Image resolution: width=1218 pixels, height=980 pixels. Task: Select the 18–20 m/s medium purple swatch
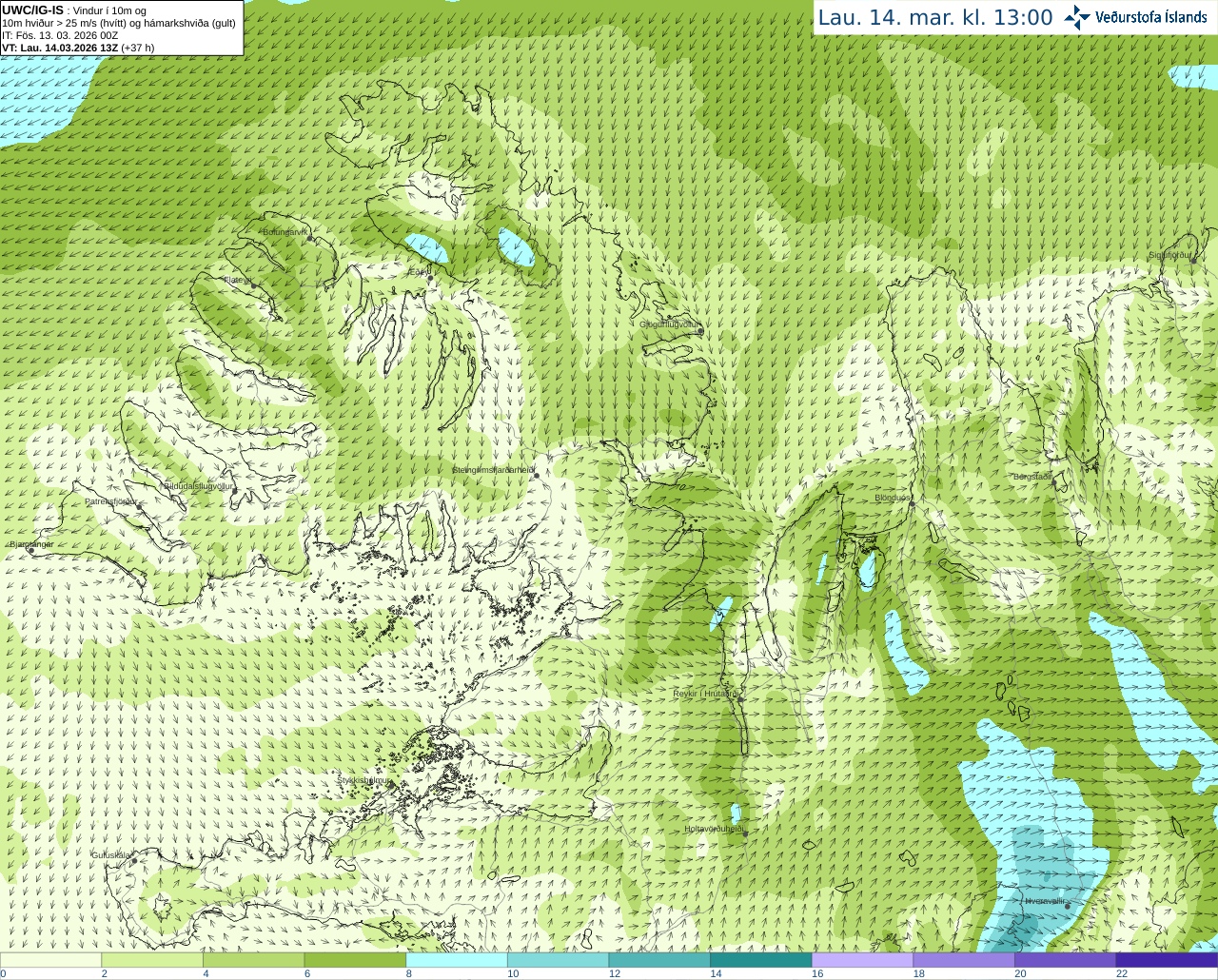[x=964, y=960]
